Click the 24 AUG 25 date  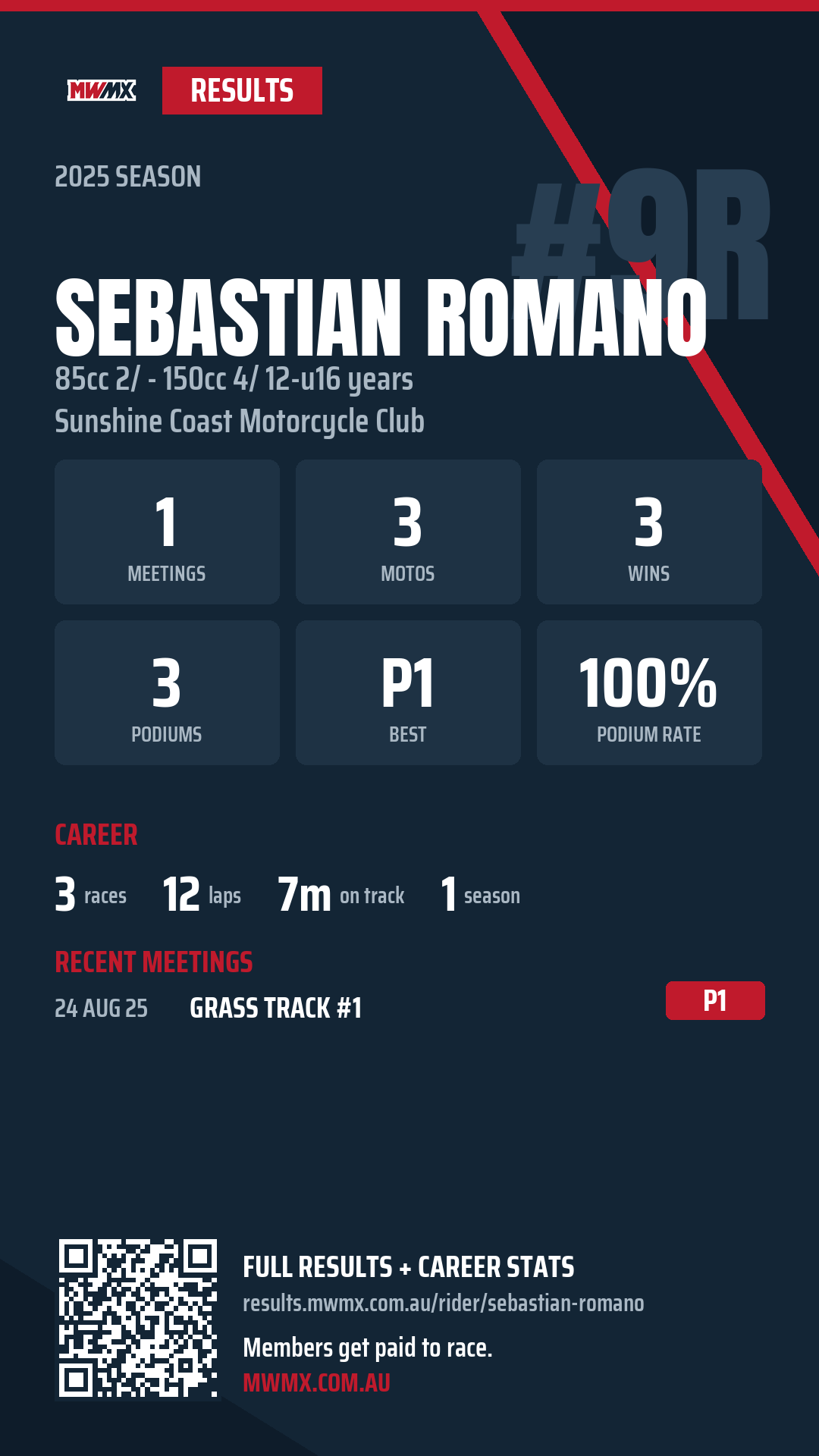coord(101,1008)
